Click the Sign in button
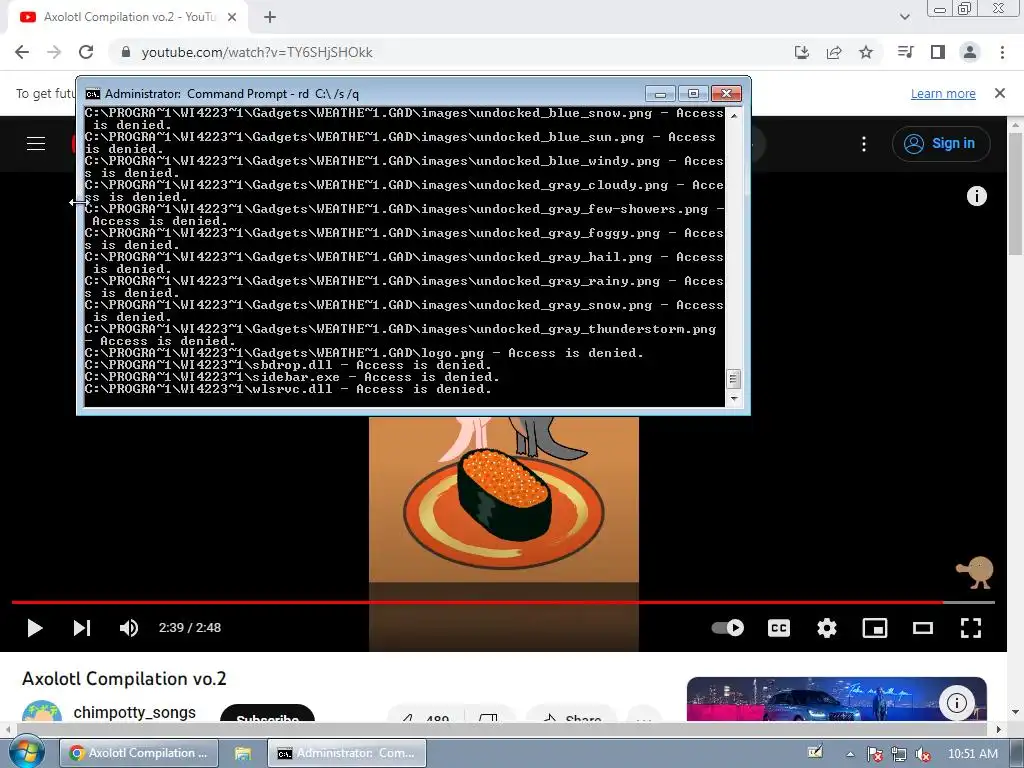1024x768 pixels. [941, 144]
